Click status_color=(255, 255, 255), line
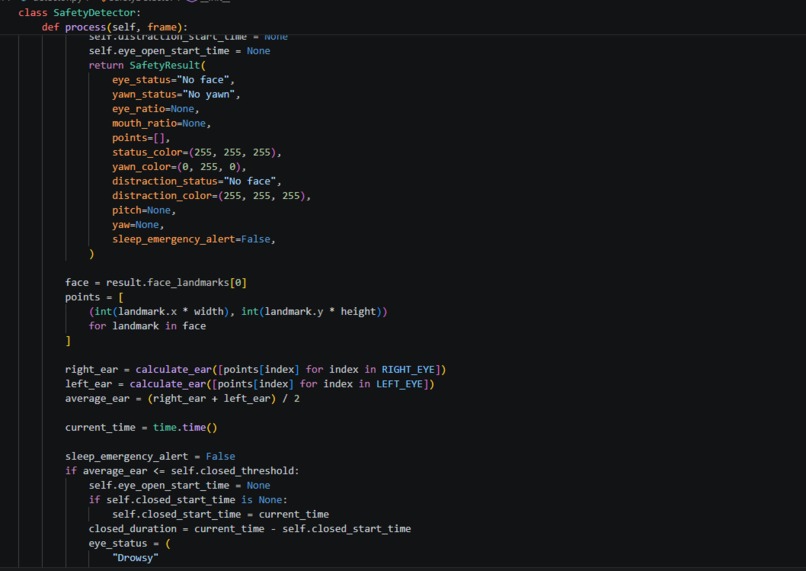This screenshot has width=806, height=571. click(197, 152)
